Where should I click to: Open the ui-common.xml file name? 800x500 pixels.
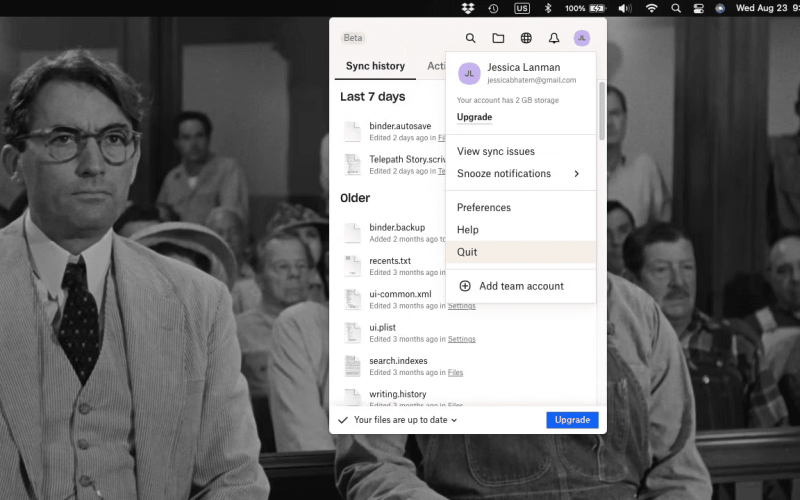pos(400,294)
